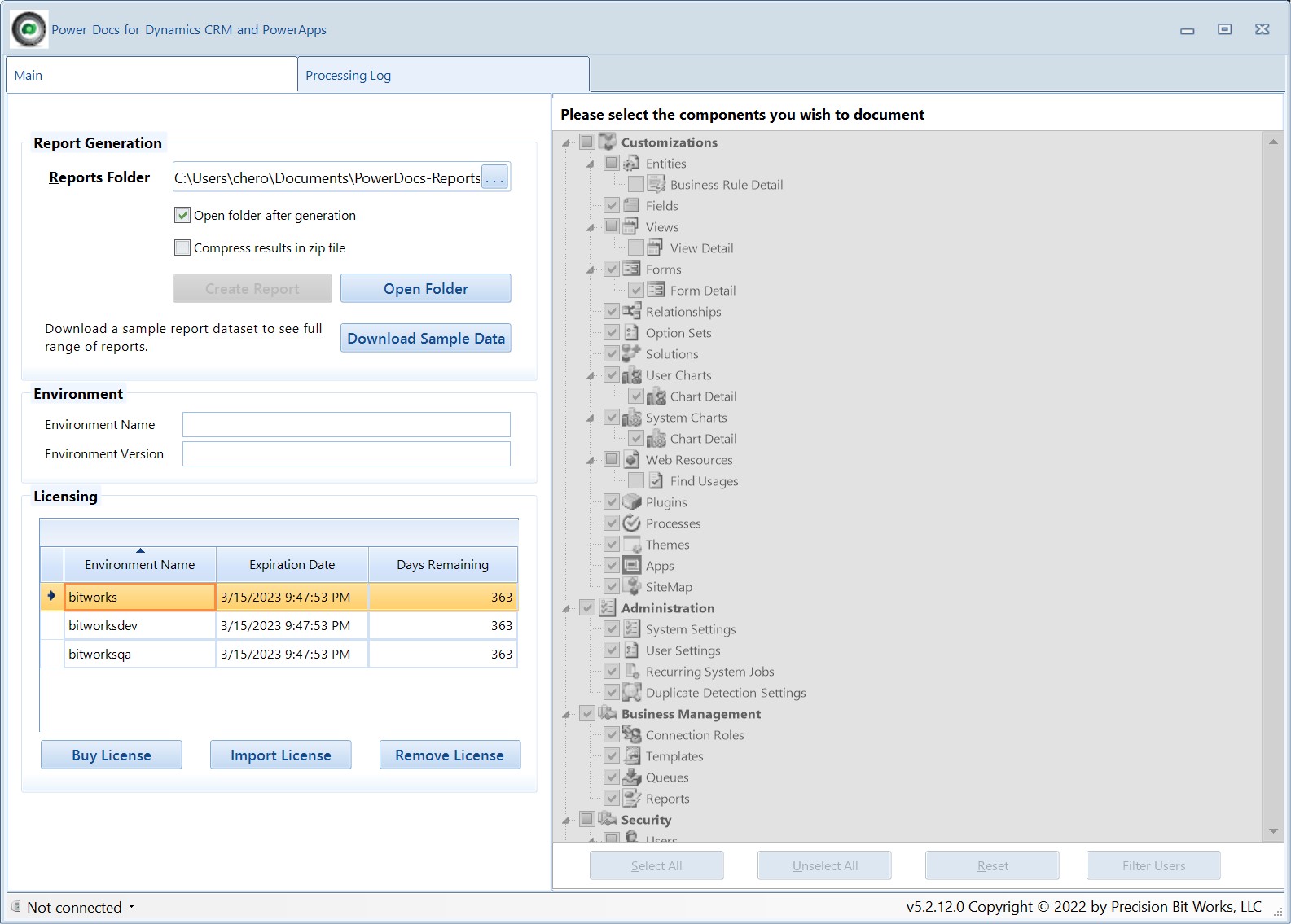Click the Download Sample Data button
This screenshot has height=924, width=1291.
tap(426, 339)
